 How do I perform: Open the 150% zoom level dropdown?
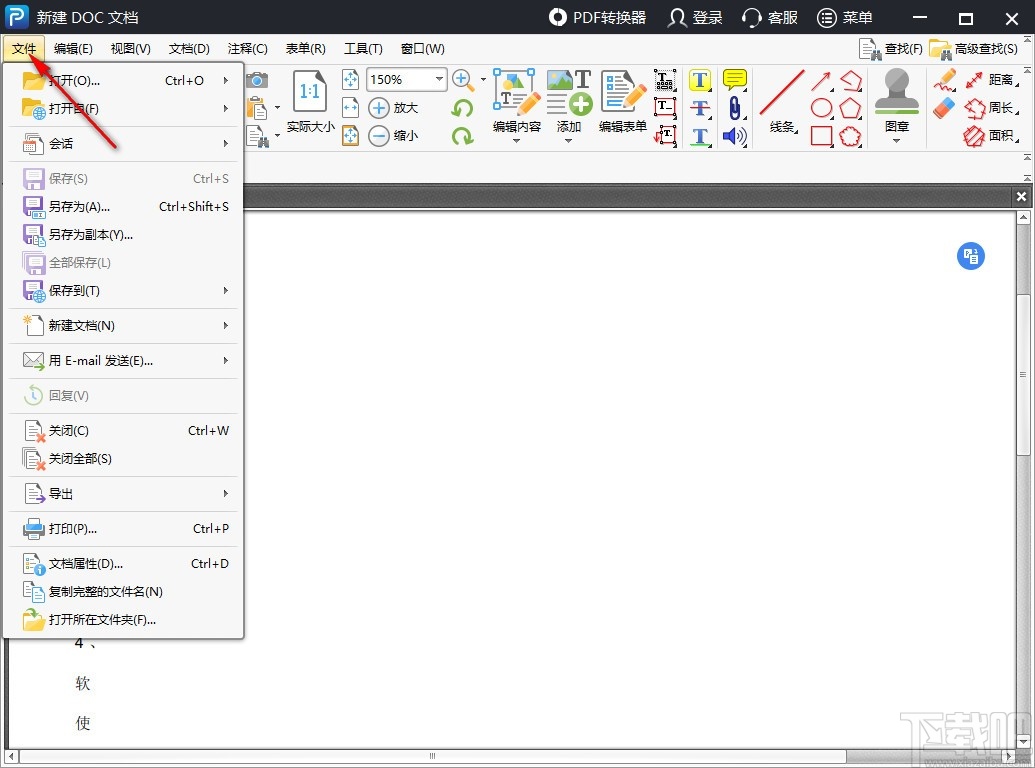tap(439, 80)
